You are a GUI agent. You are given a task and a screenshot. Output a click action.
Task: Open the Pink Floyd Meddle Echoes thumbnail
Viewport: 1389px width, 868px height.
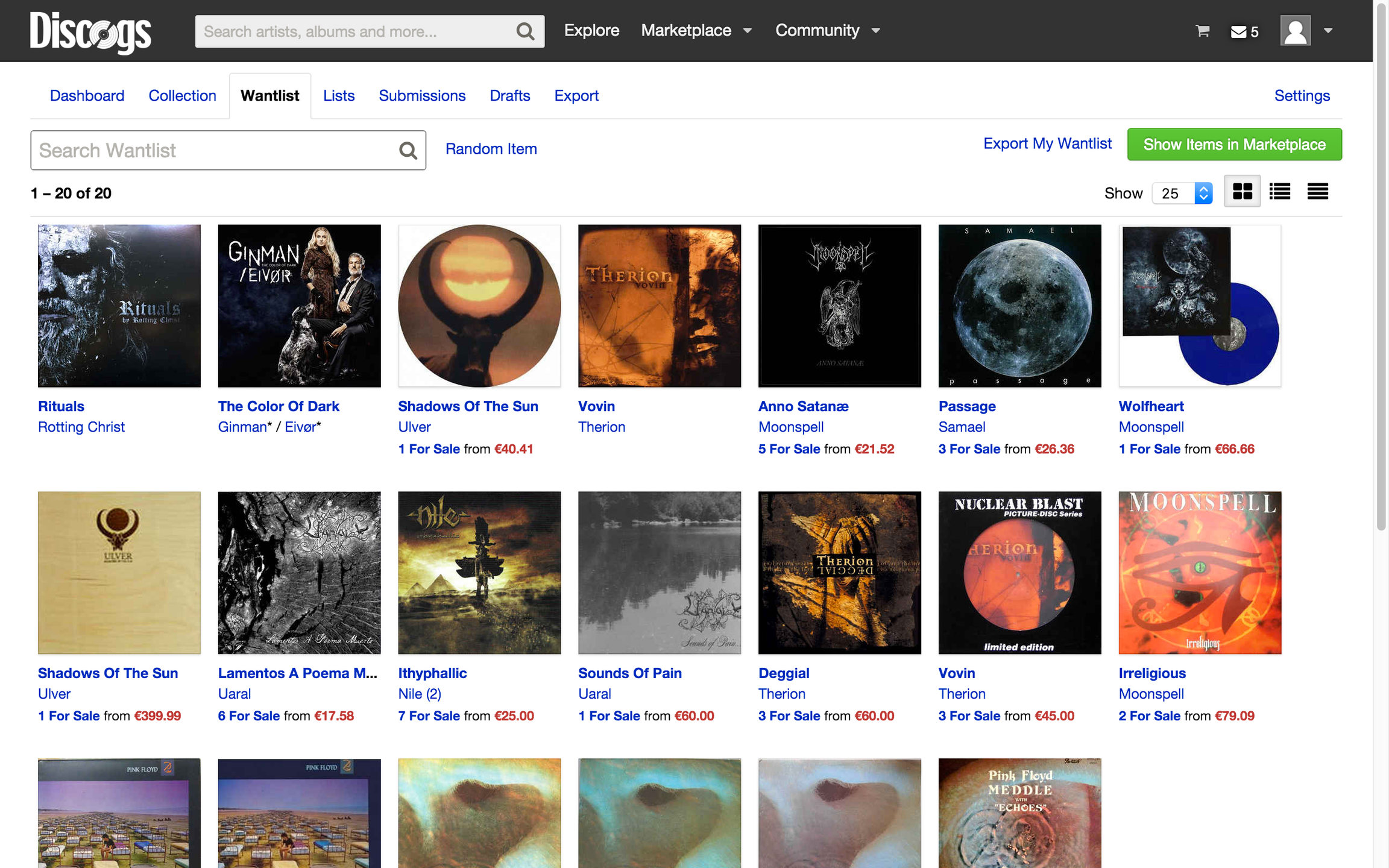(1020, 813)
